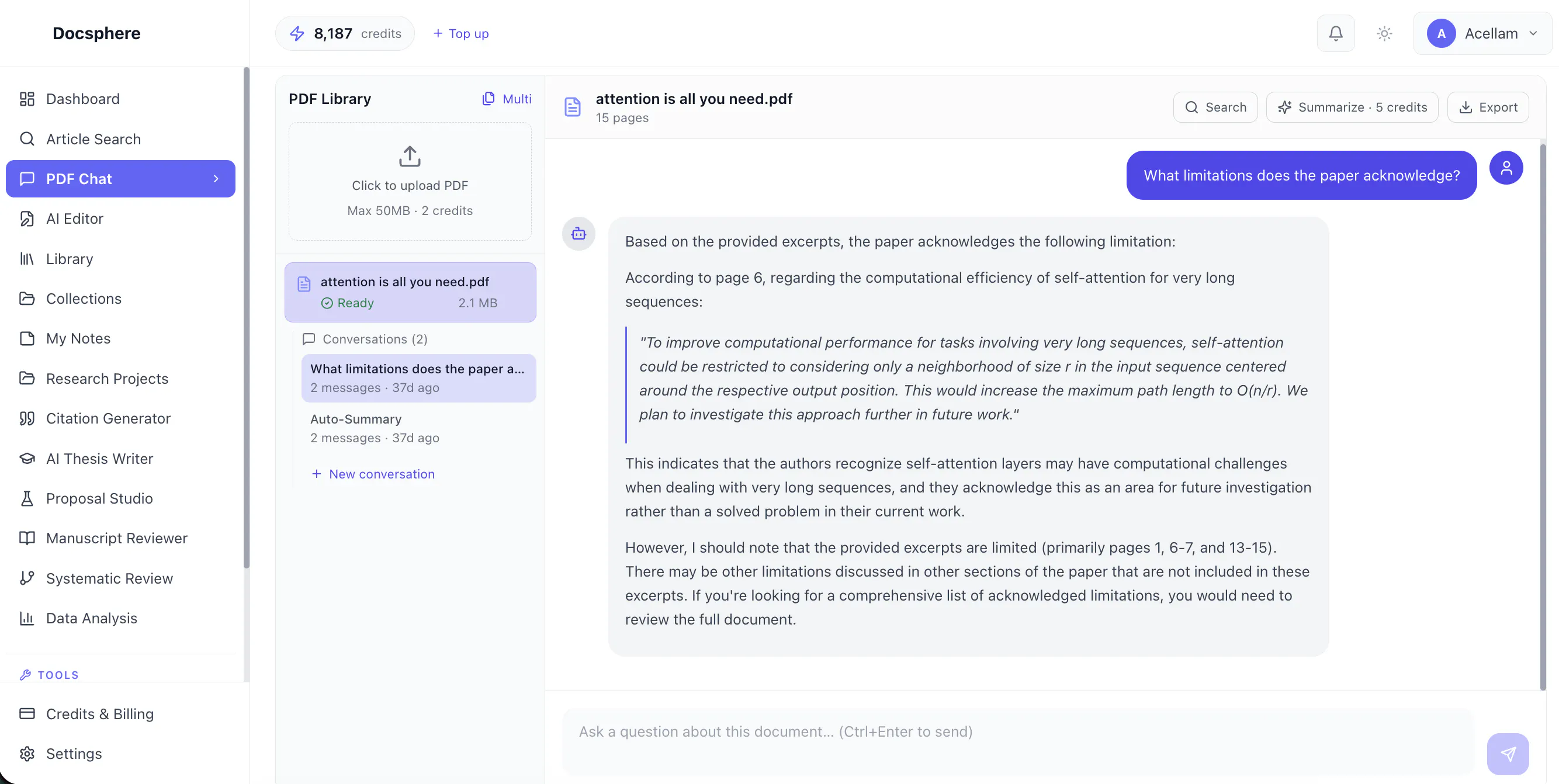
Task: Open AI Thesis Writer graduation cap icon
Action: pyautogui.click(x=27, y=459)
